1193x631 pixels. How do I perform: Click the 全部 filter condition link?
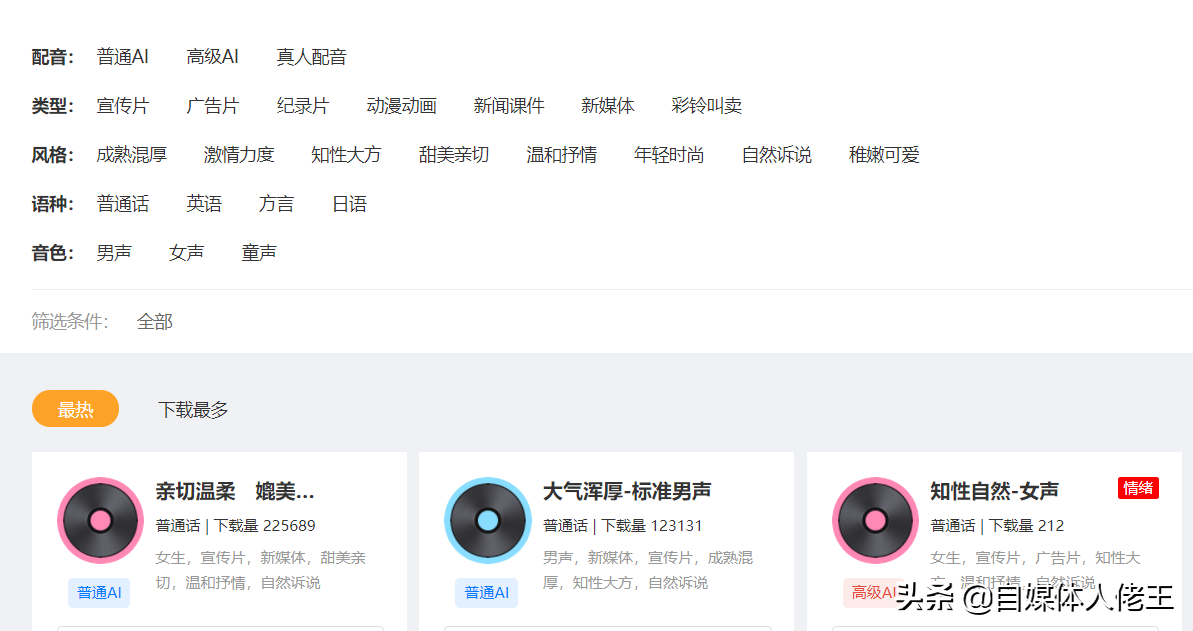point(155,322)
